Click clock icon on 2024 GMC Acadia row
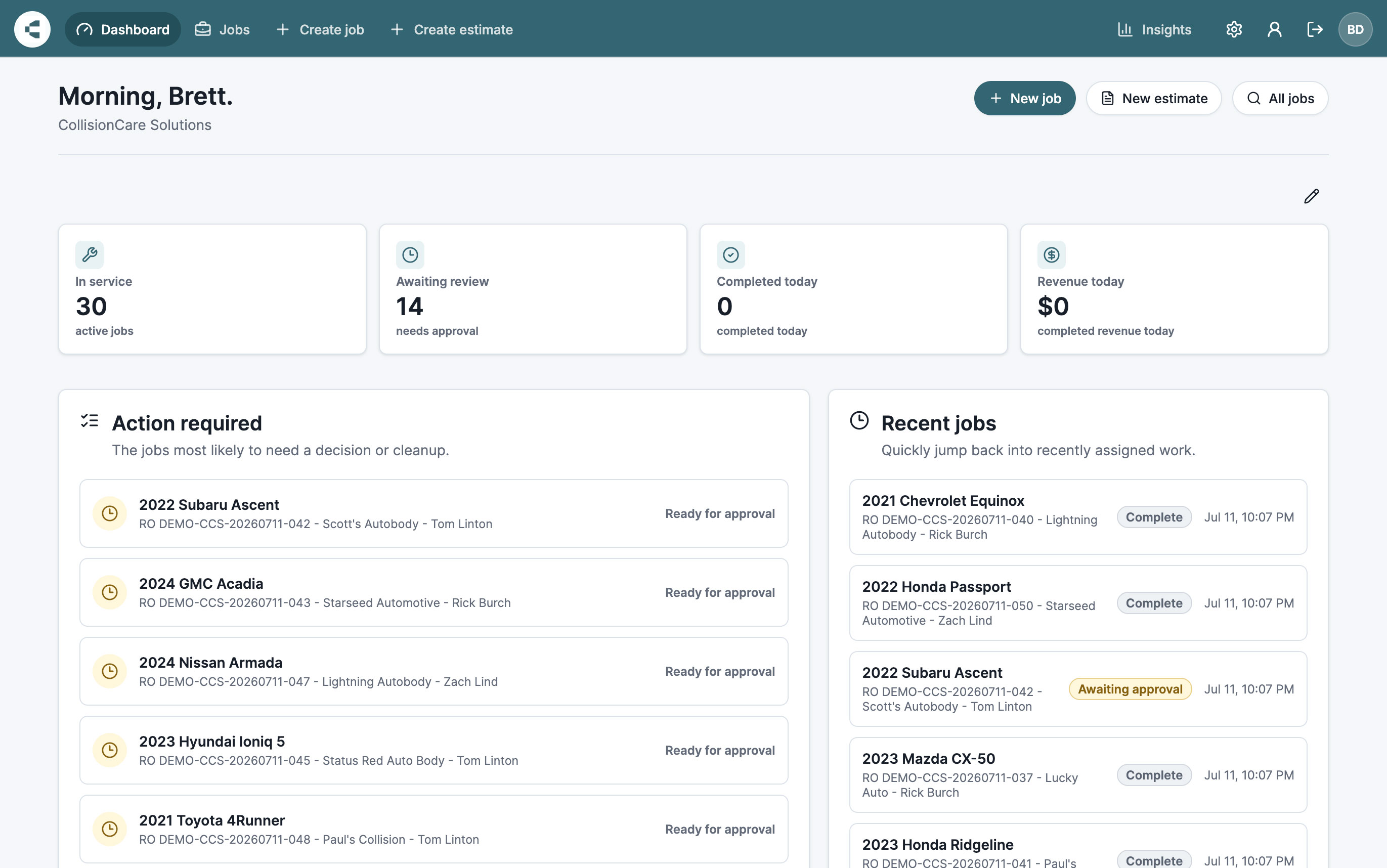Viewport: 1387px width, 868px height. point(110,592)
